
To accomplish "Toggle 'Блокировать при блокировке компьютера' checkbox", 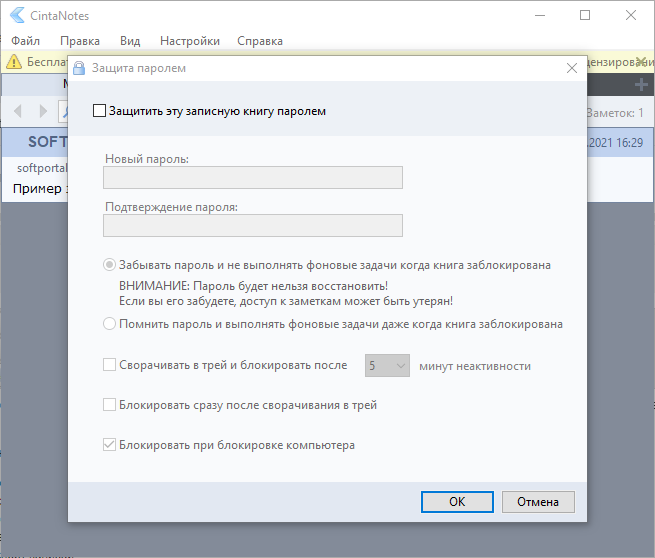I will (x=109, y=445).
